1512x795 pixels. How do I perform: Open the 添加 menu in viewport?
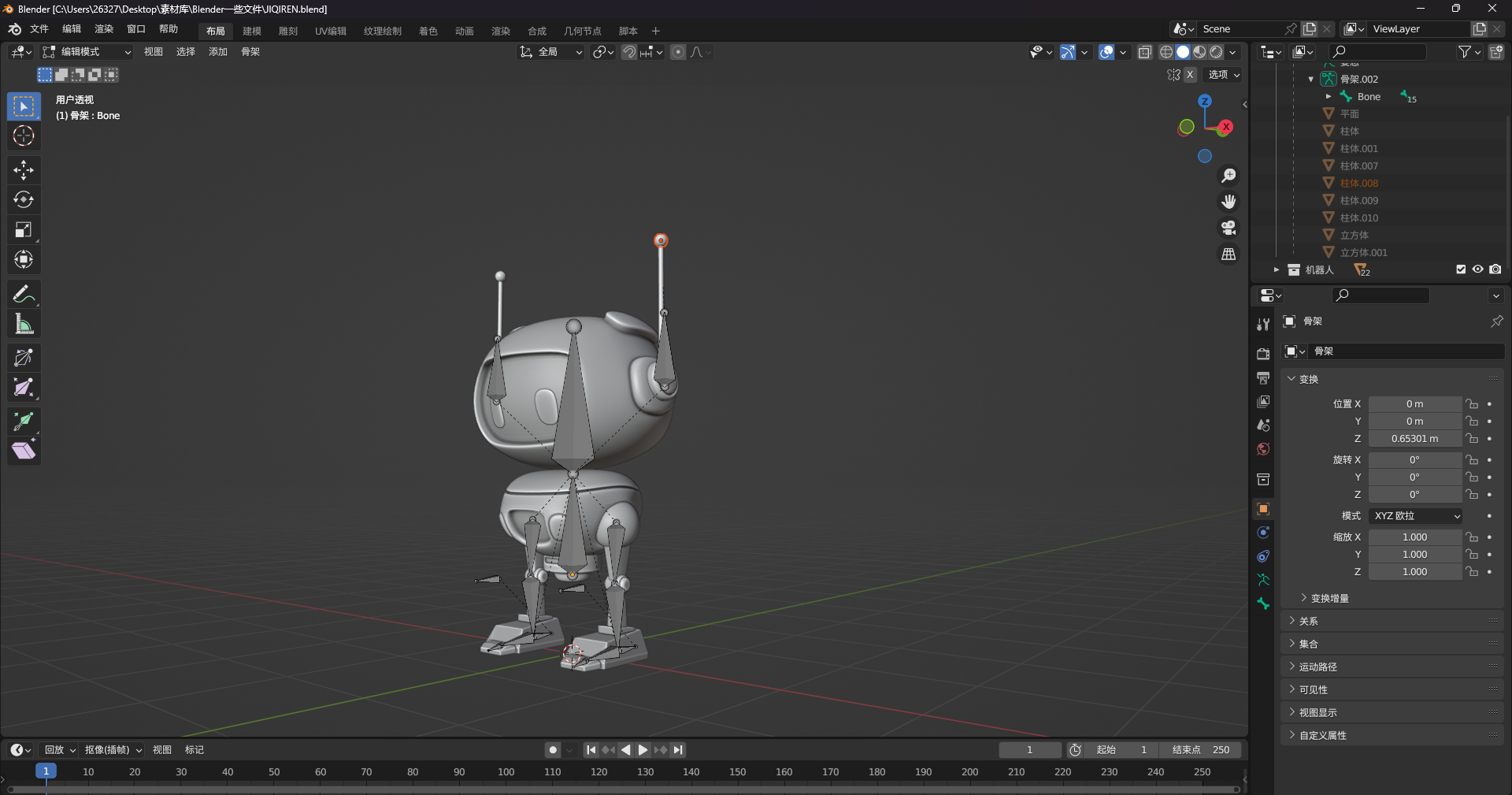pos(218,52)
